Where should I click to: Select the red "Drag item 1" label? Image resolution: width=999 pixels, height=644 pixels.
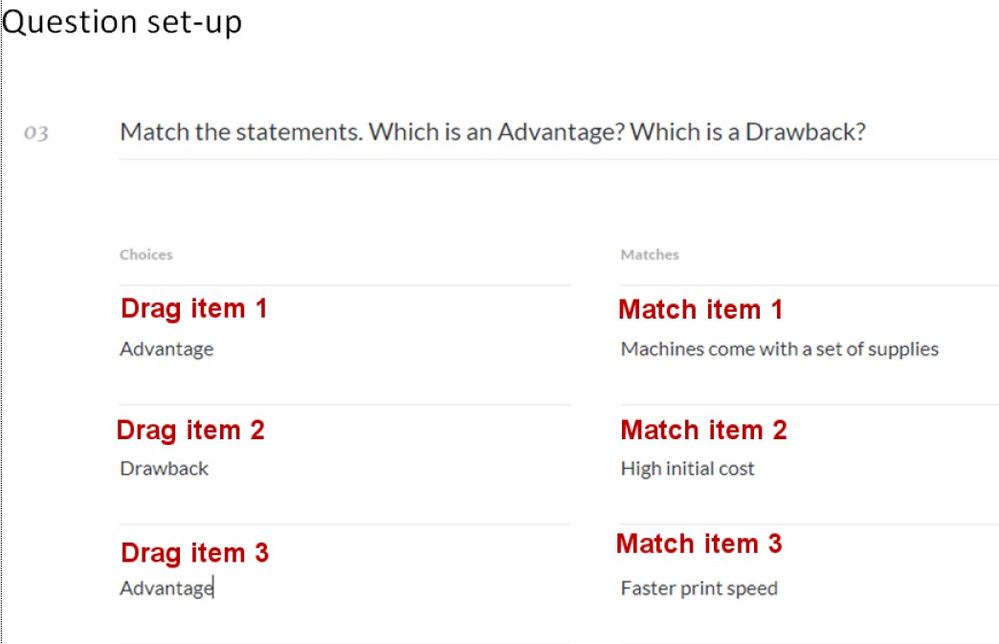(194, 308)
